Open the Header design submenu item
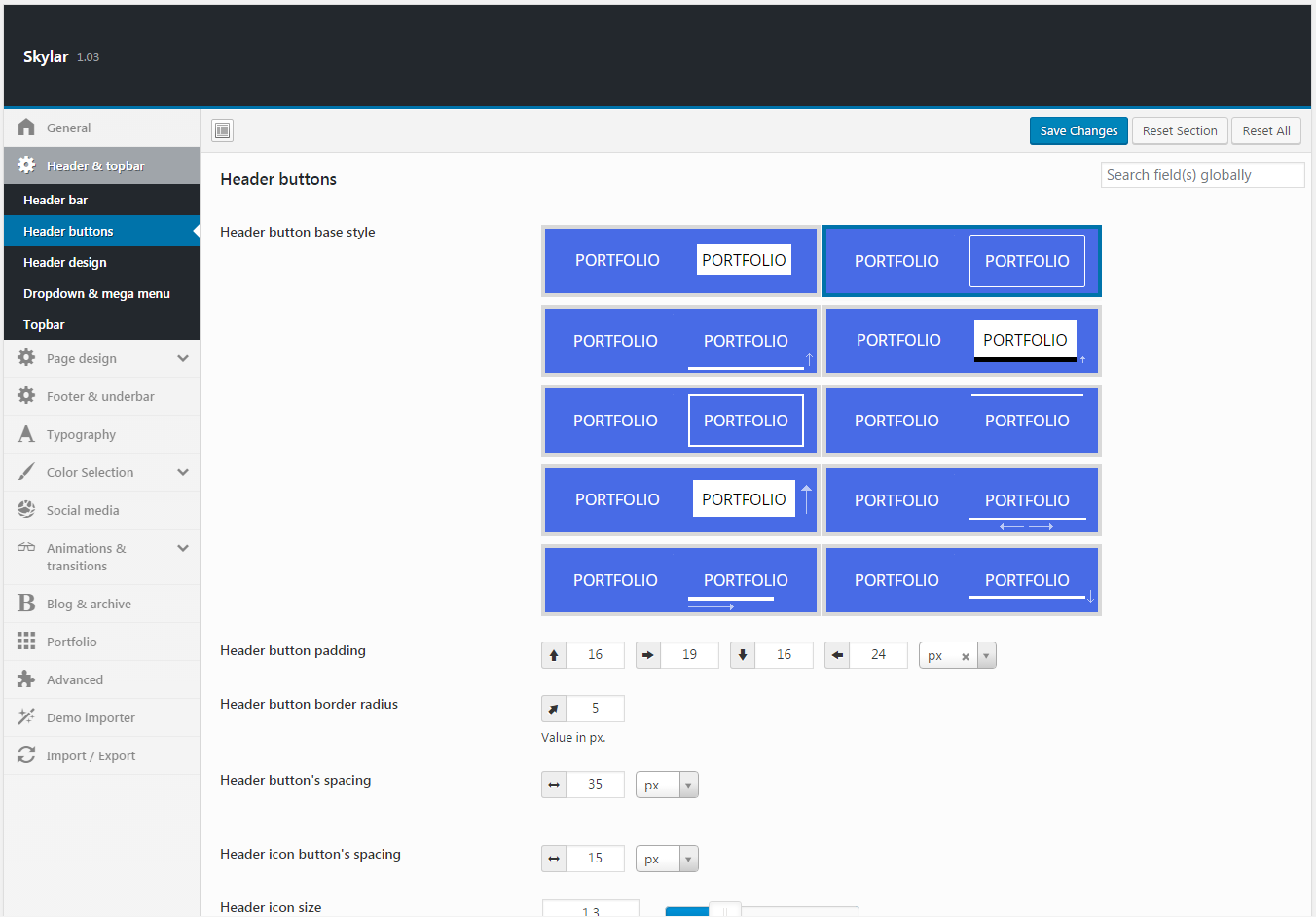Screen dimensions: 1316x917 101,262
